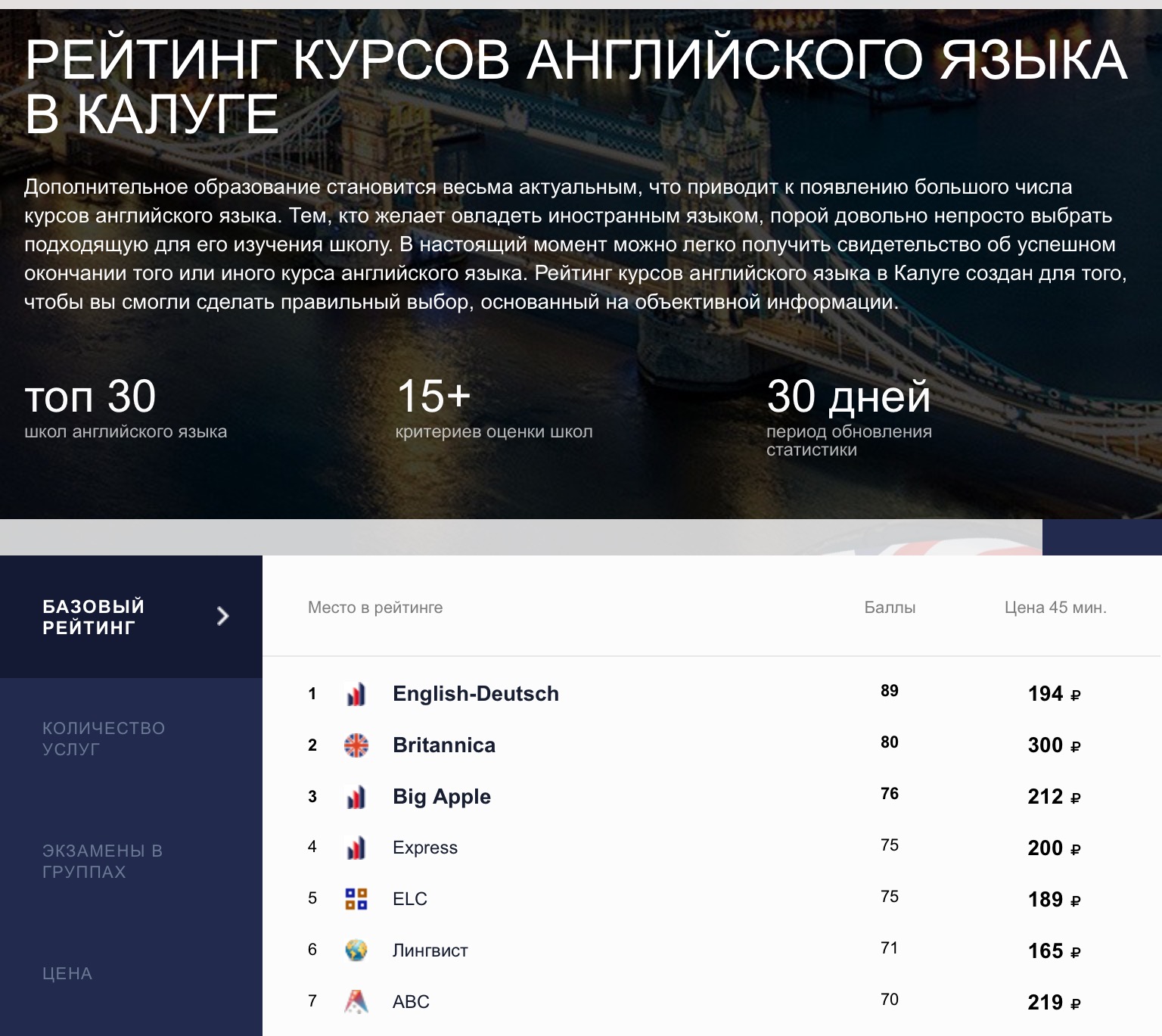Open the Britannica school link
This screenshot has height=1036, width=1162.
[444, 745]
